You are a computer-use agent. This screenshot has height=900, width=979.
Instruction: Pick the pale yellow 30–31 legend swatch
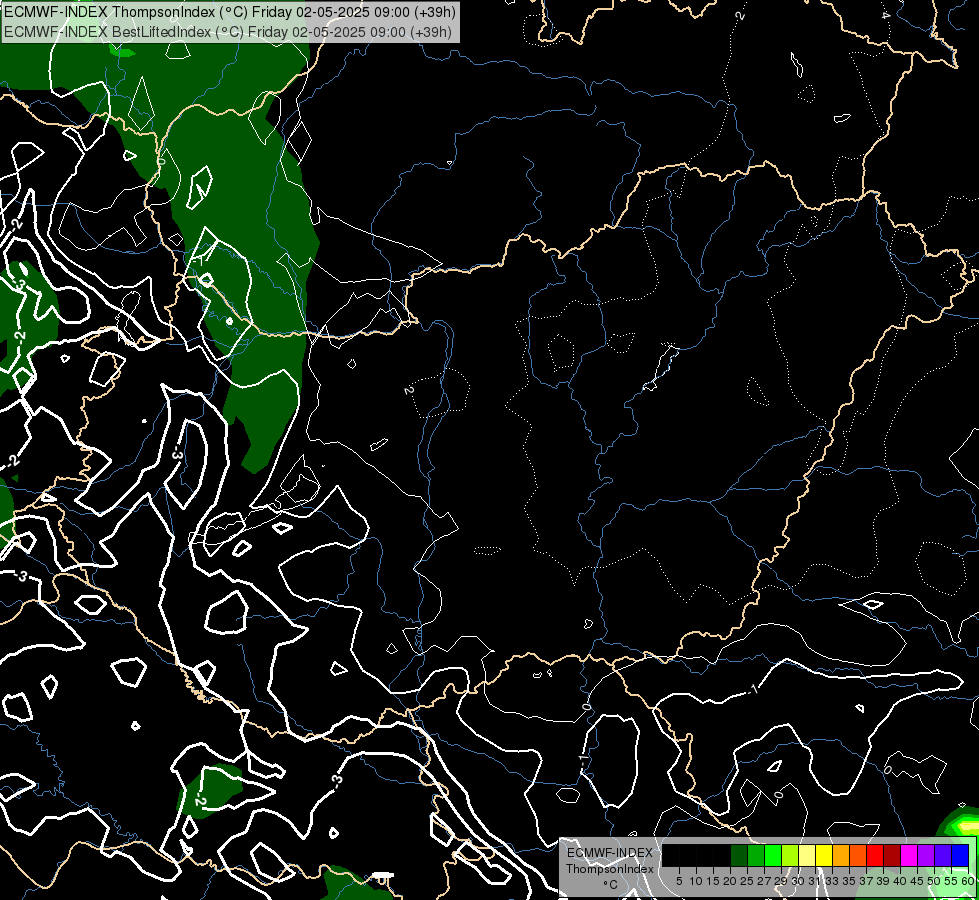tap(807, 856)
